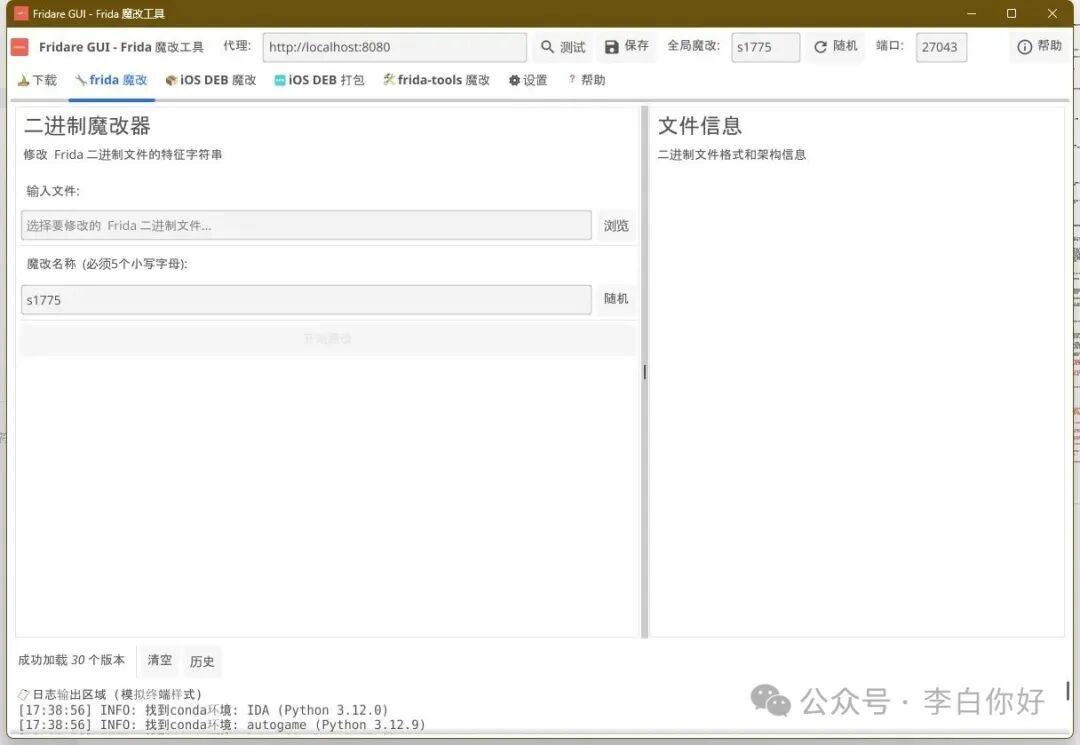1080x745 pixels.
Task: Focus the proxy URL field http://localhost:8080
Action: click(395, 47)
